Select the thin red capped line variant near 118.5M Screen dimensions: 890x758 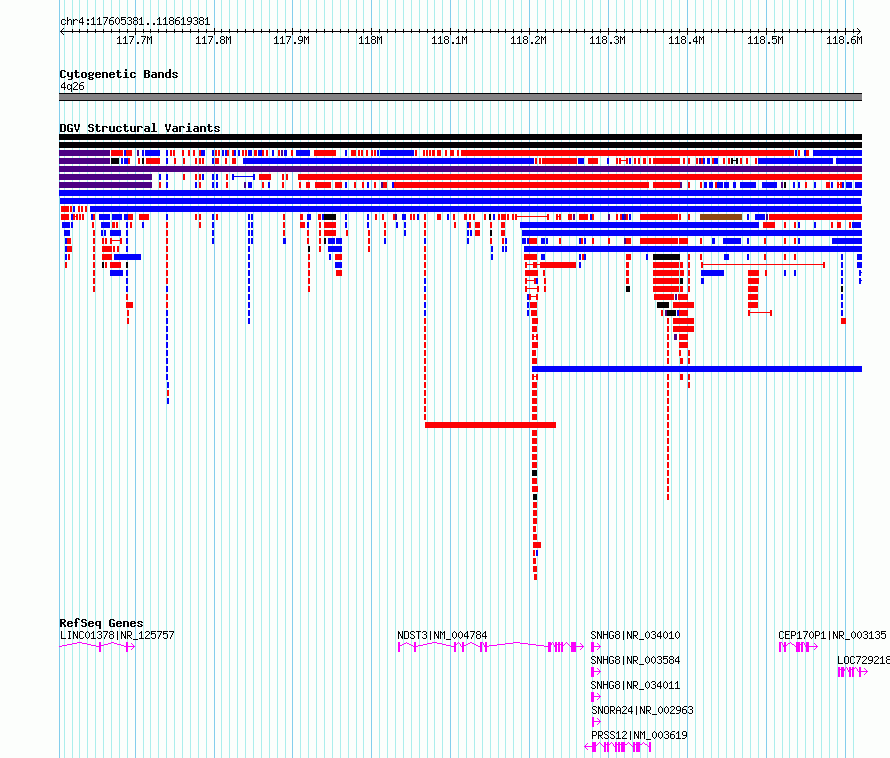point(763,265)
